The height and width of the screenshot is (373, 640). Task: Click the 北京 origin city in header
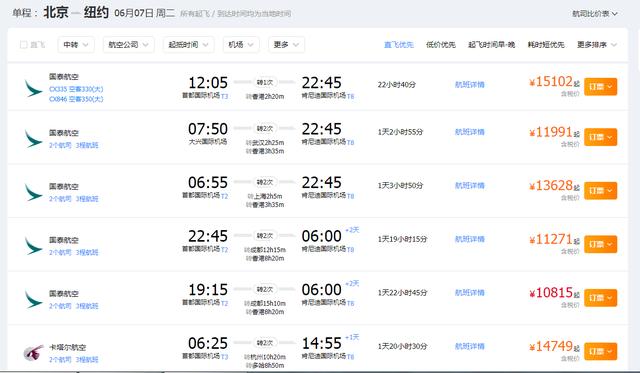(56, 12)
